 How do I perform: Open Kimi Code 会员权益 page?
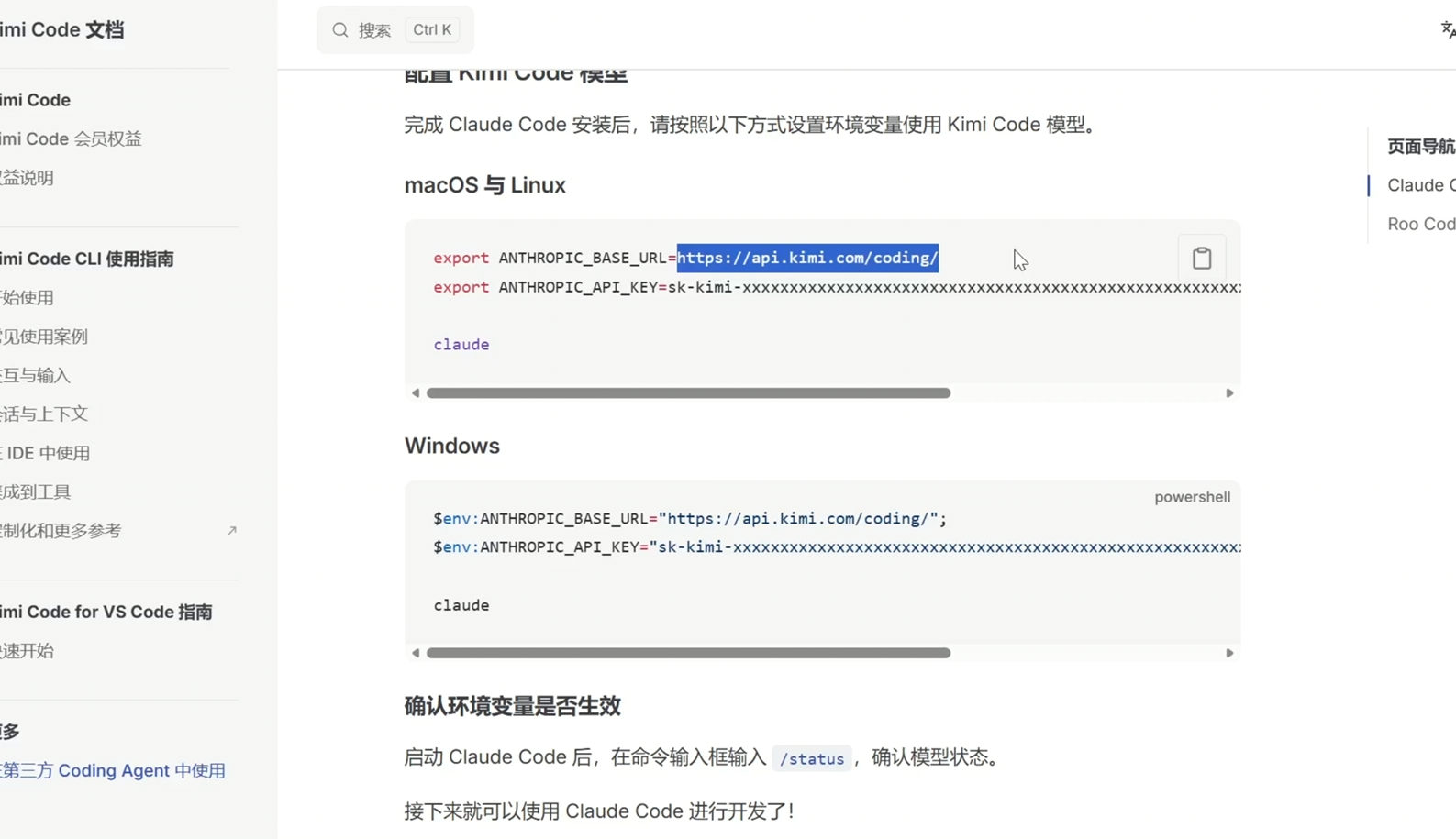tap(72, 139)
